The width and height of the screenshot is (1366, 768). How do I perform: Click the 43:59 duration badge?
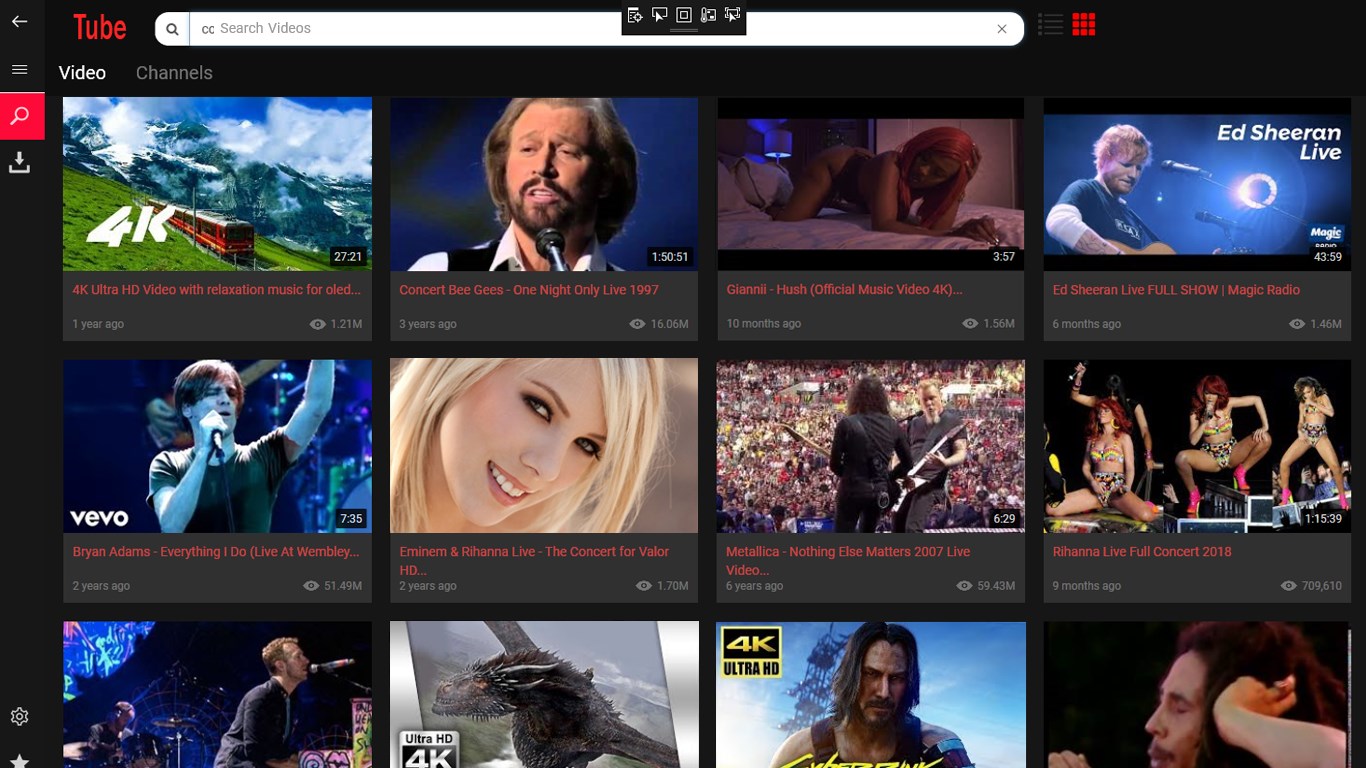pos(1328,257)
